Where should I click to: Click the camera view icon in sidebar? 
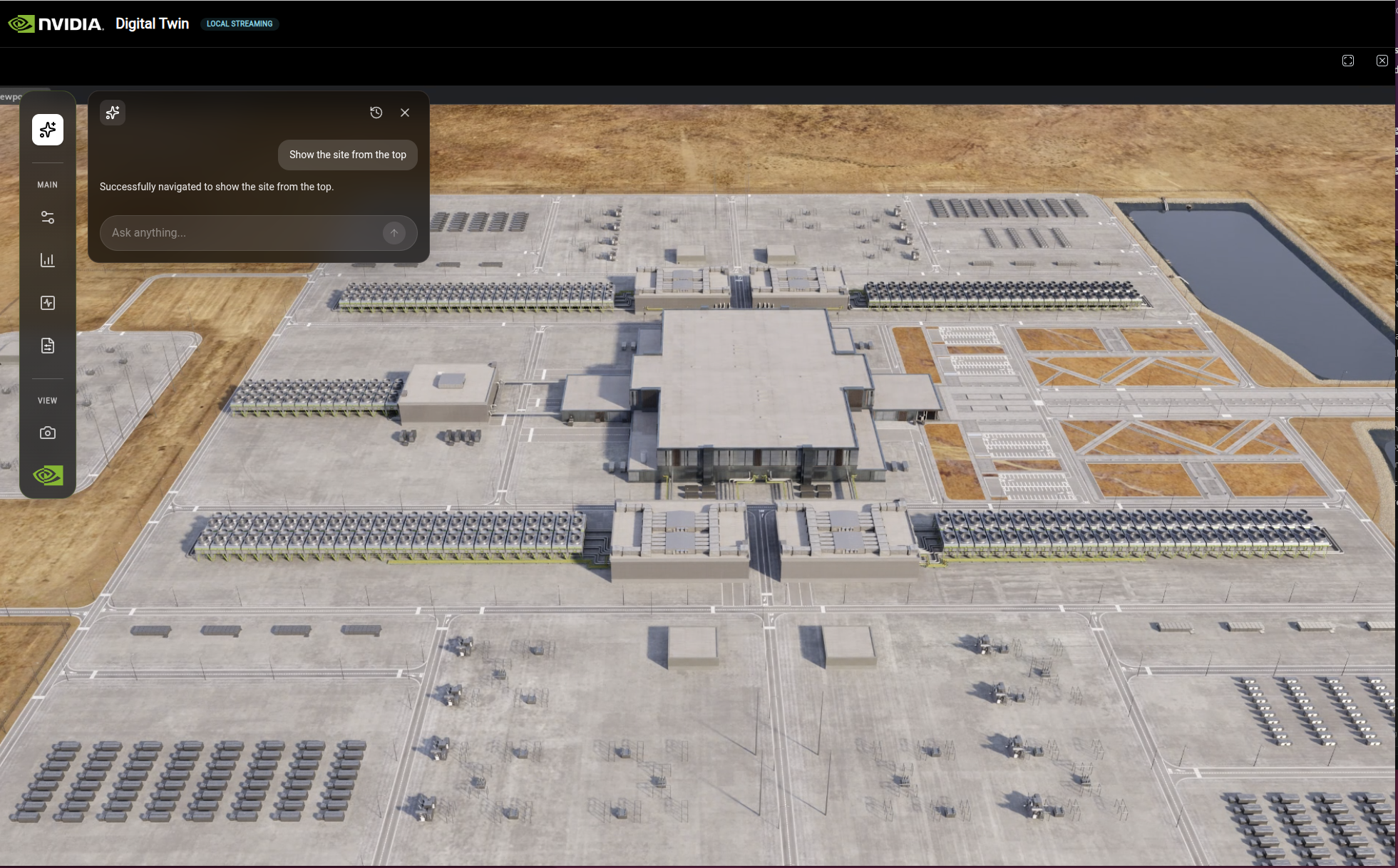pos(48,433)
